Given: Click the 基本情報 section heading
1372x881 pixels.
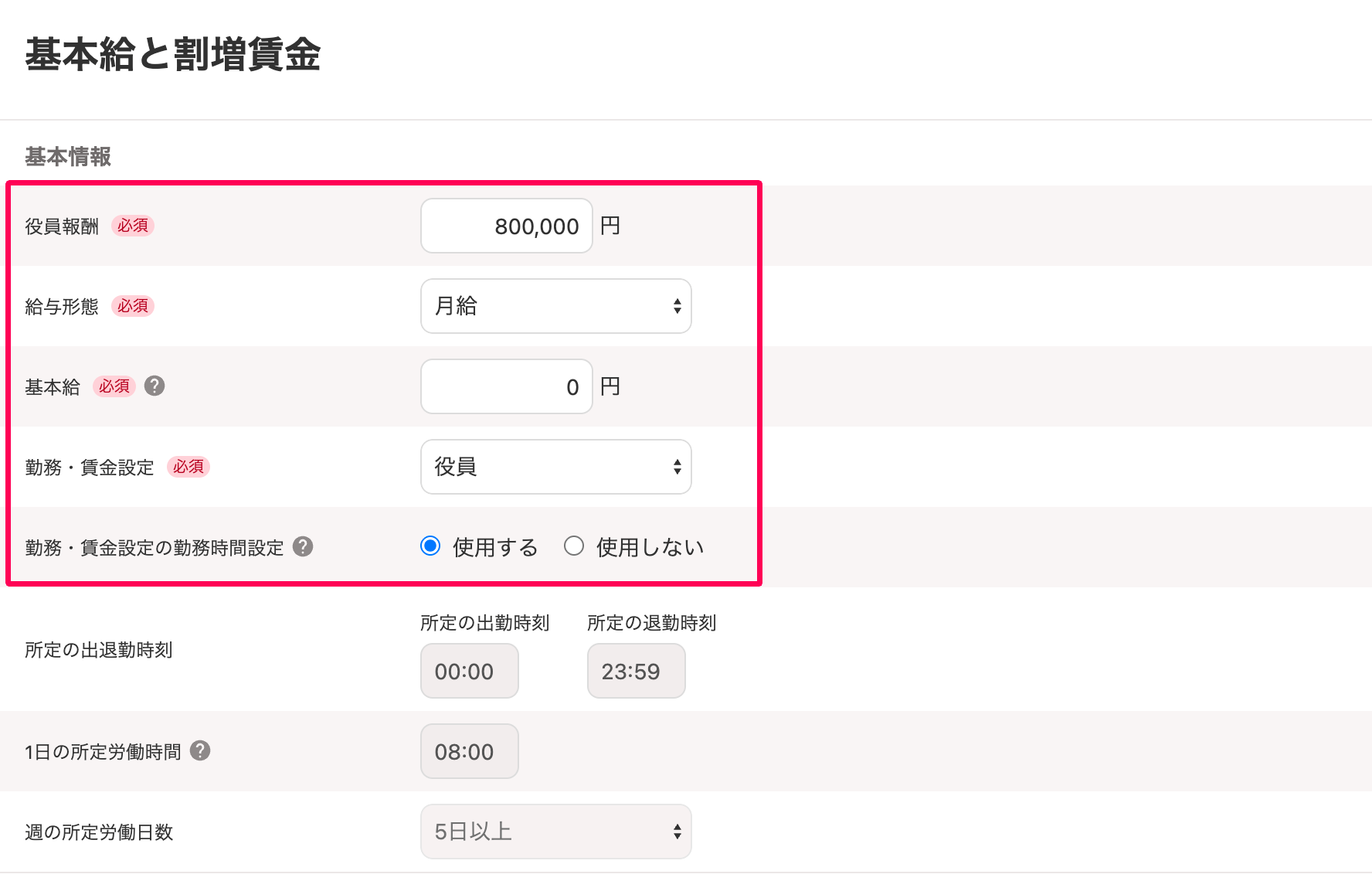Looking at the screenshot, I should (x=68, y=157).
